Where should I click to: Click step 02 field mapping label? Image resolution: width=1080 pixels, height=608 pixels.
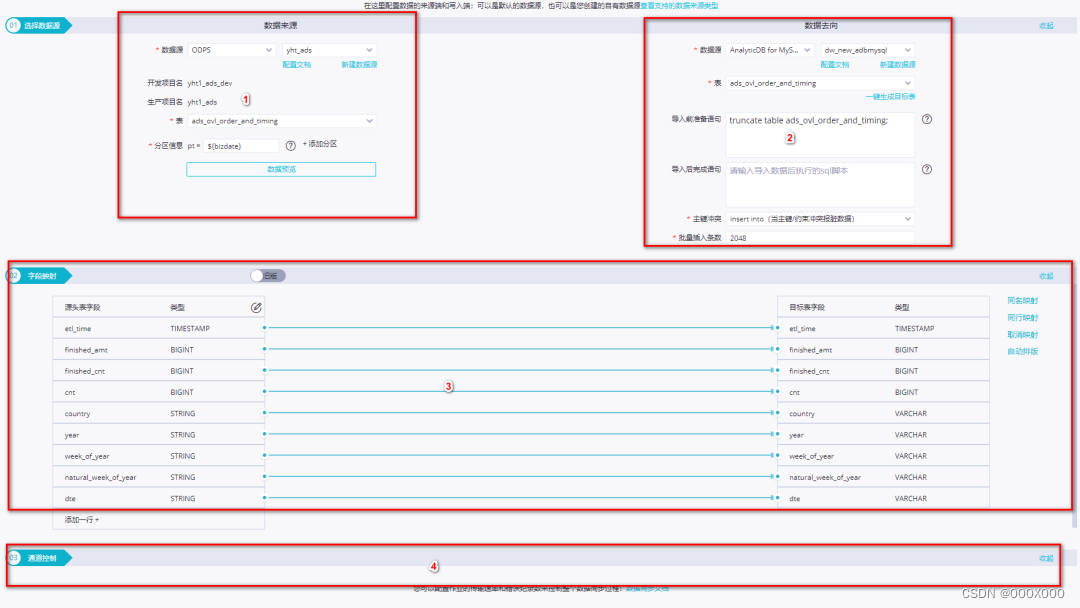click(38, 275)
